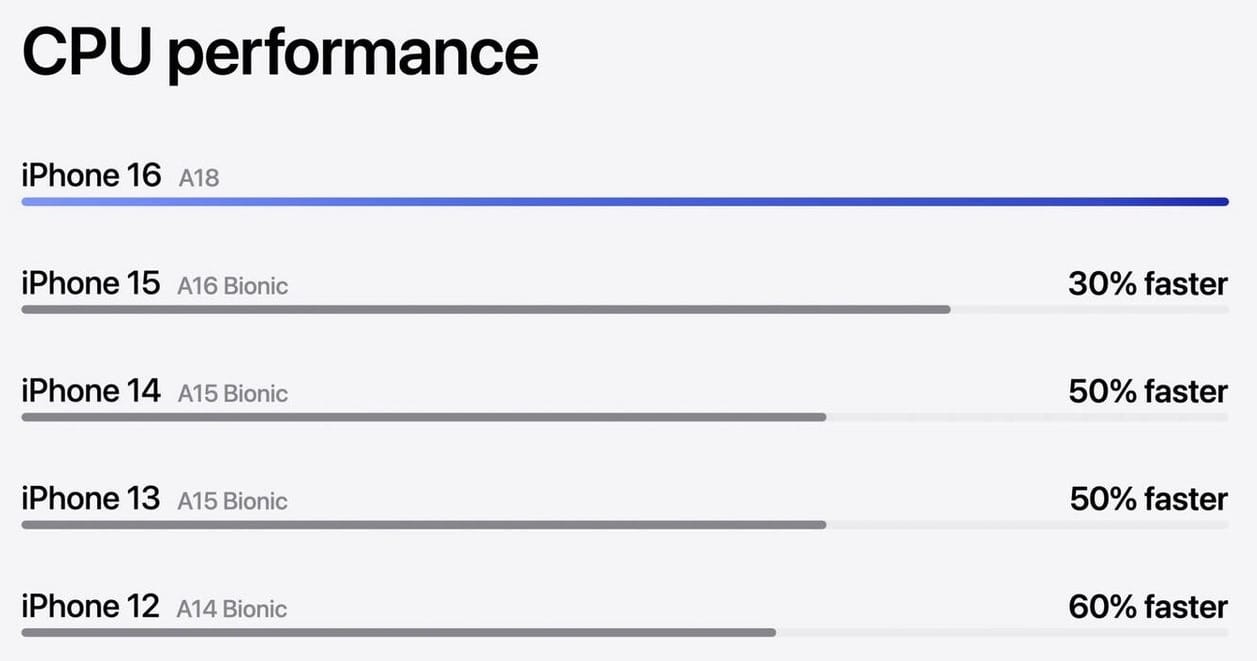Click A15 Bionic next to iPhone 13

click(233, 501)
